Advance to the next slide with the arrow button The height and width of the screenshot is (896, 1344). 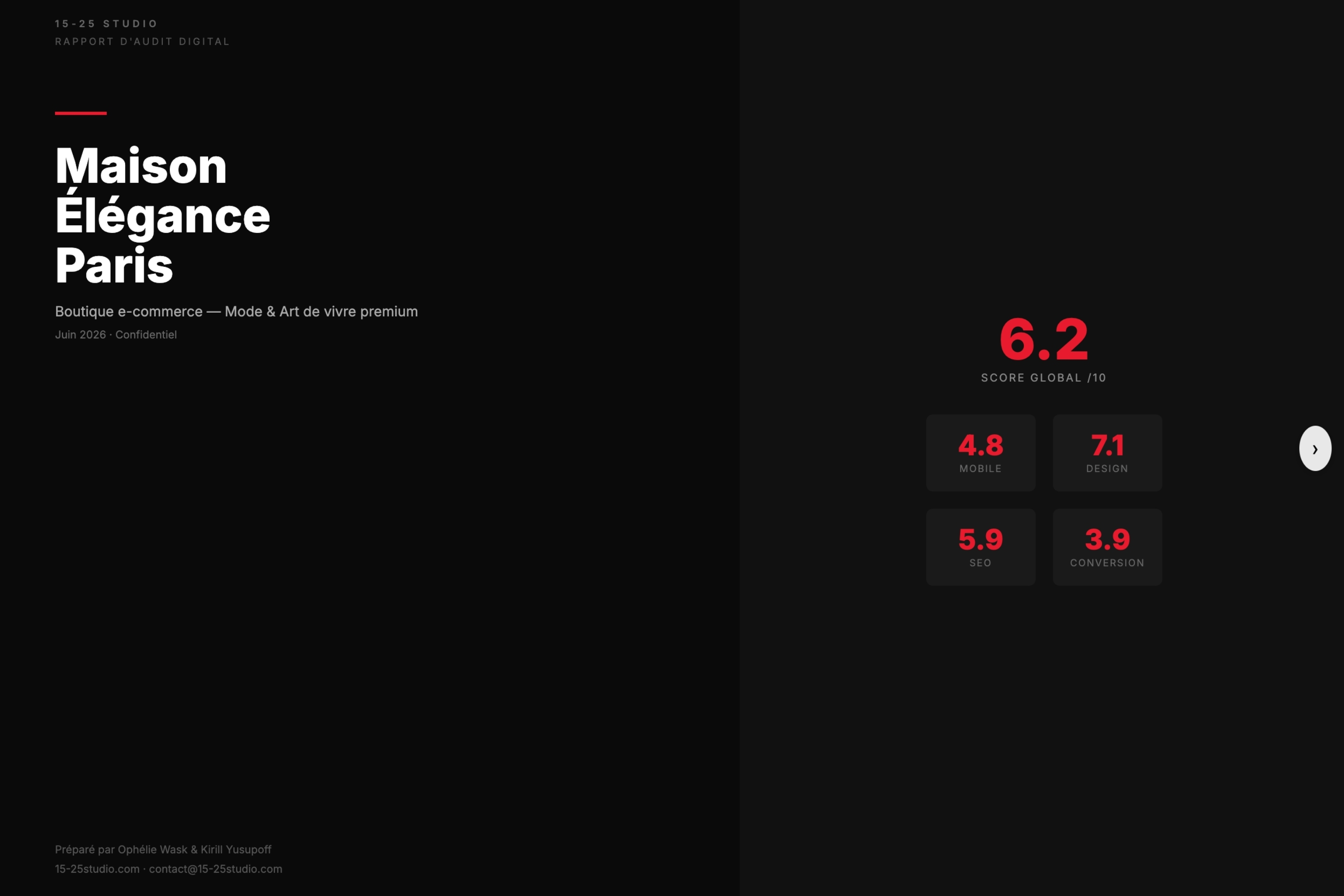(x=1315, y=448)
